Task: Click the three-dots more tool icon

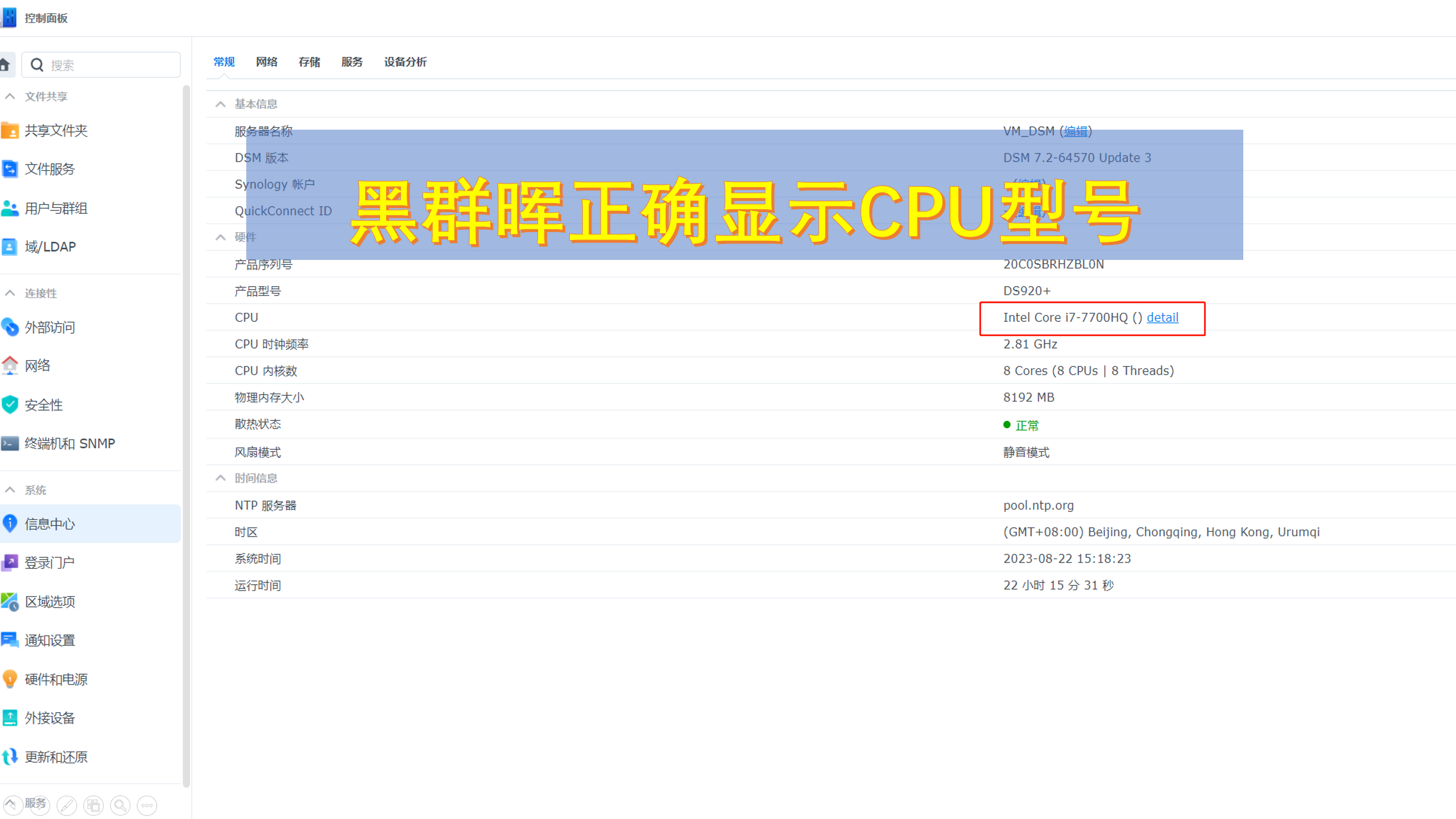Action: (x=147, y=805)
